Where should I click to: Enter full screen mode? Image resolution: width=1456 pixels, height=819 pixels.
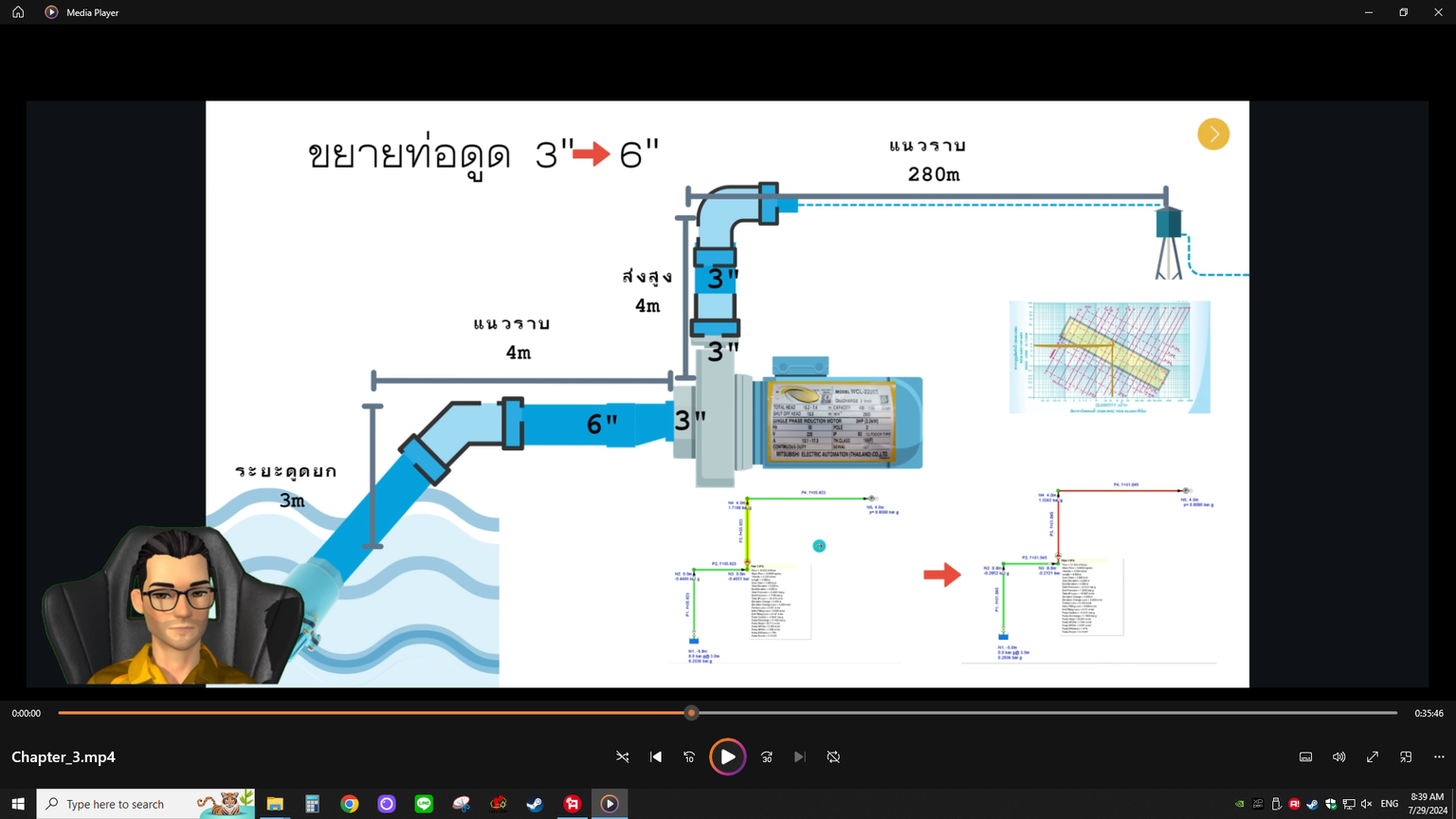pyautogui.click(x=1372, y=756)
